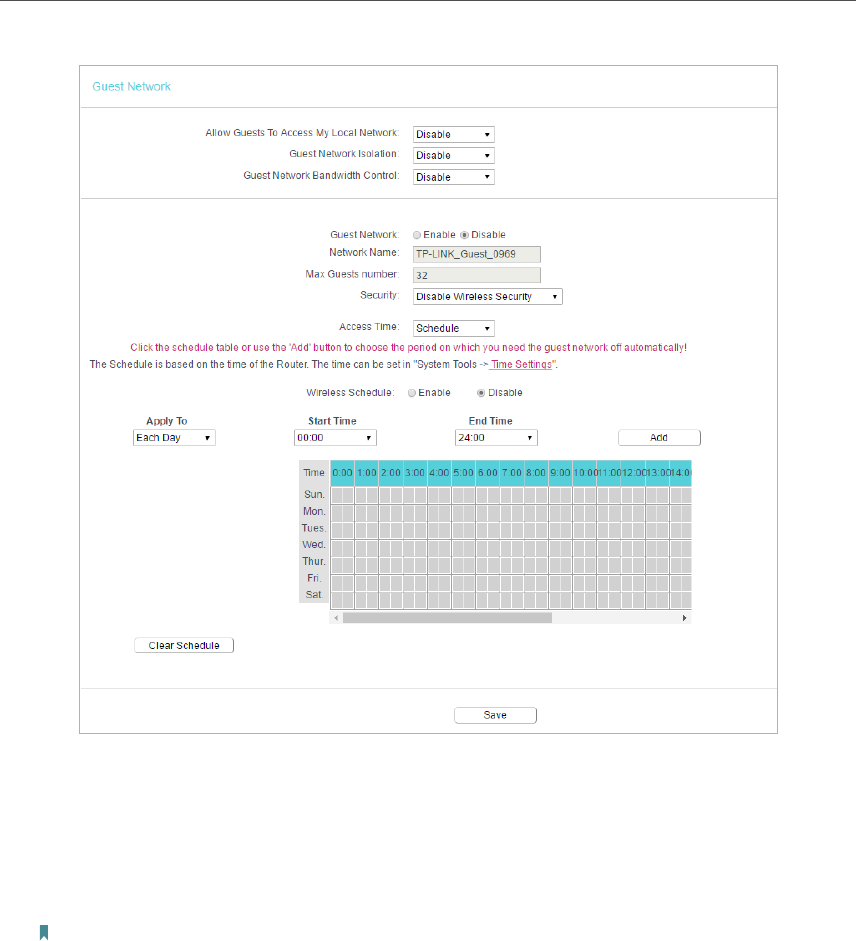Viewport: 856px width, 941px height.
Task: Click the Network Name input field
Action: click(477, 254)
